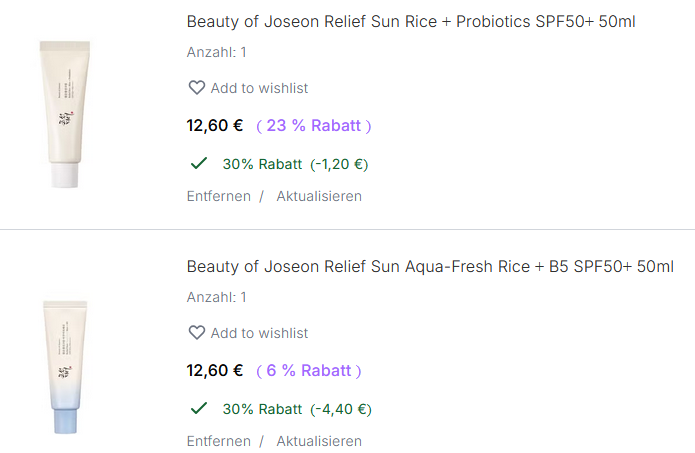Click the 'Add to wishlist' text for Probiotics item
This screenshot has width=695, height=453.
click(x=259, y=88)
